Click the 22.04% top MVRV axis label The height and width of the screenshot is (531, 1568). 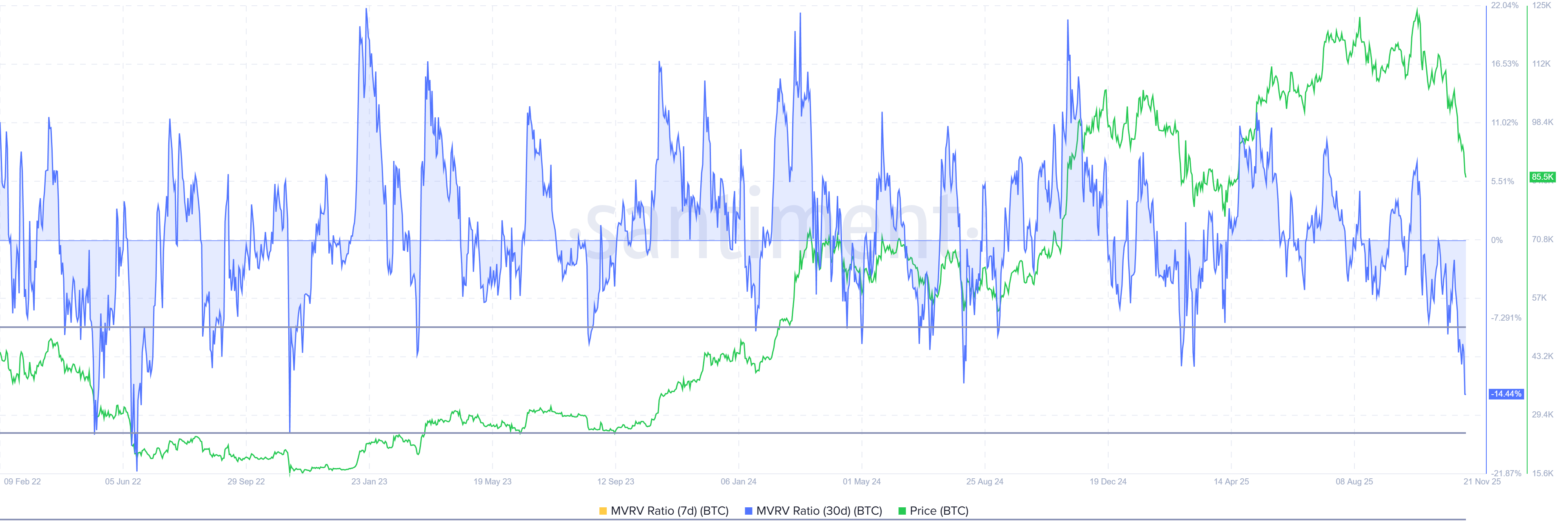coord(1505,5)
